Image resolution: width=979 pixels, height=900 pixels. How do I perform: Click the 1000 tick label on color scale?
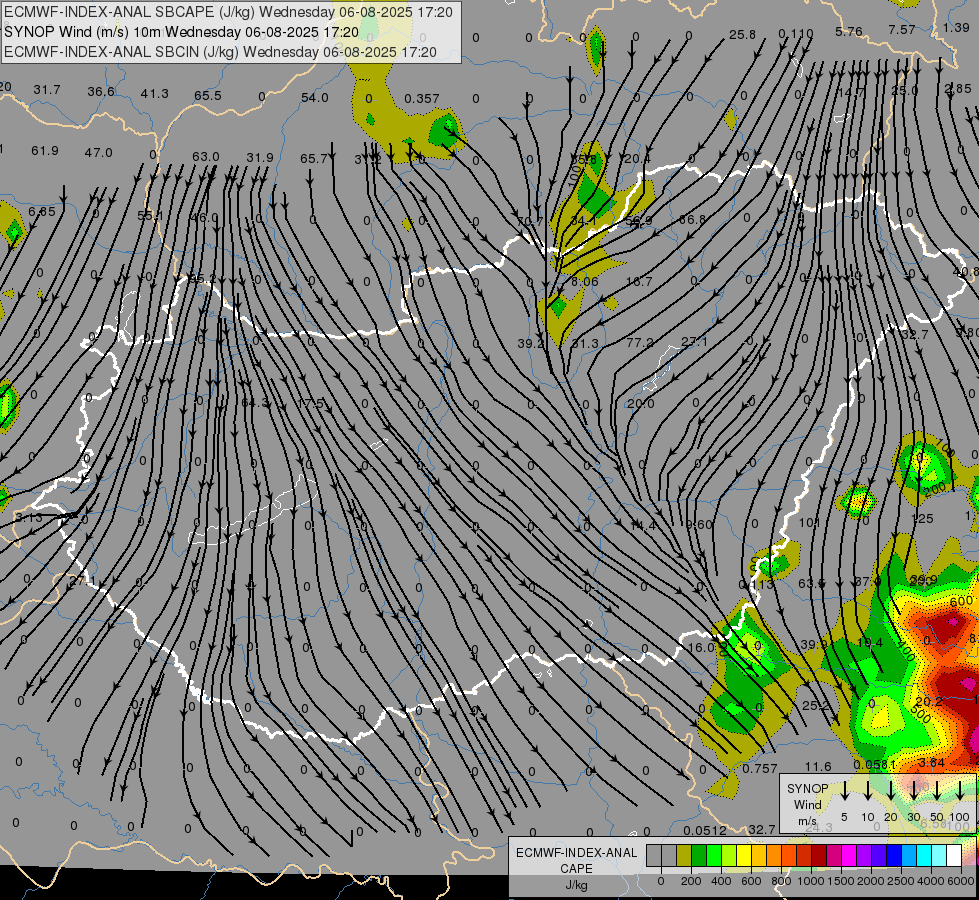point(810,881)
